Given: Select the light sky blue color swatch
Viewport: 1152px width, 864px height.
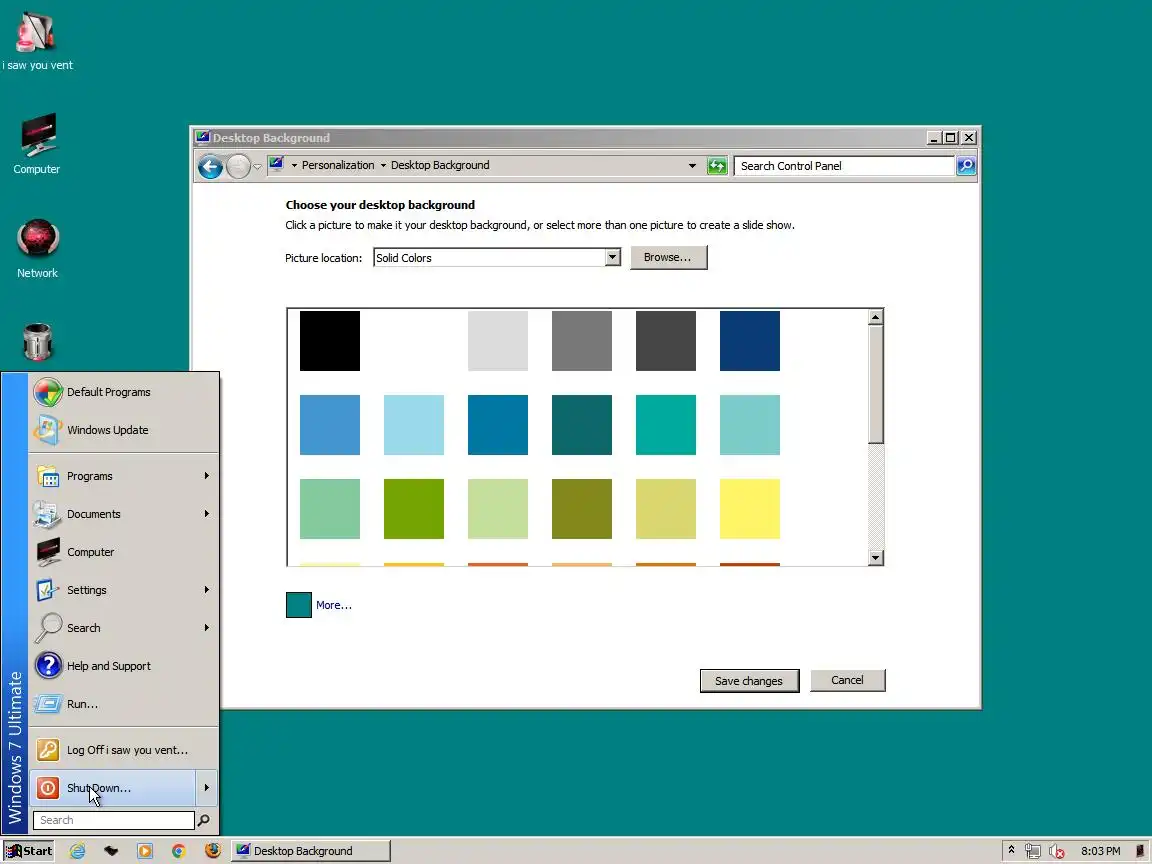Looking at the screenshot, I should point(414,425).
